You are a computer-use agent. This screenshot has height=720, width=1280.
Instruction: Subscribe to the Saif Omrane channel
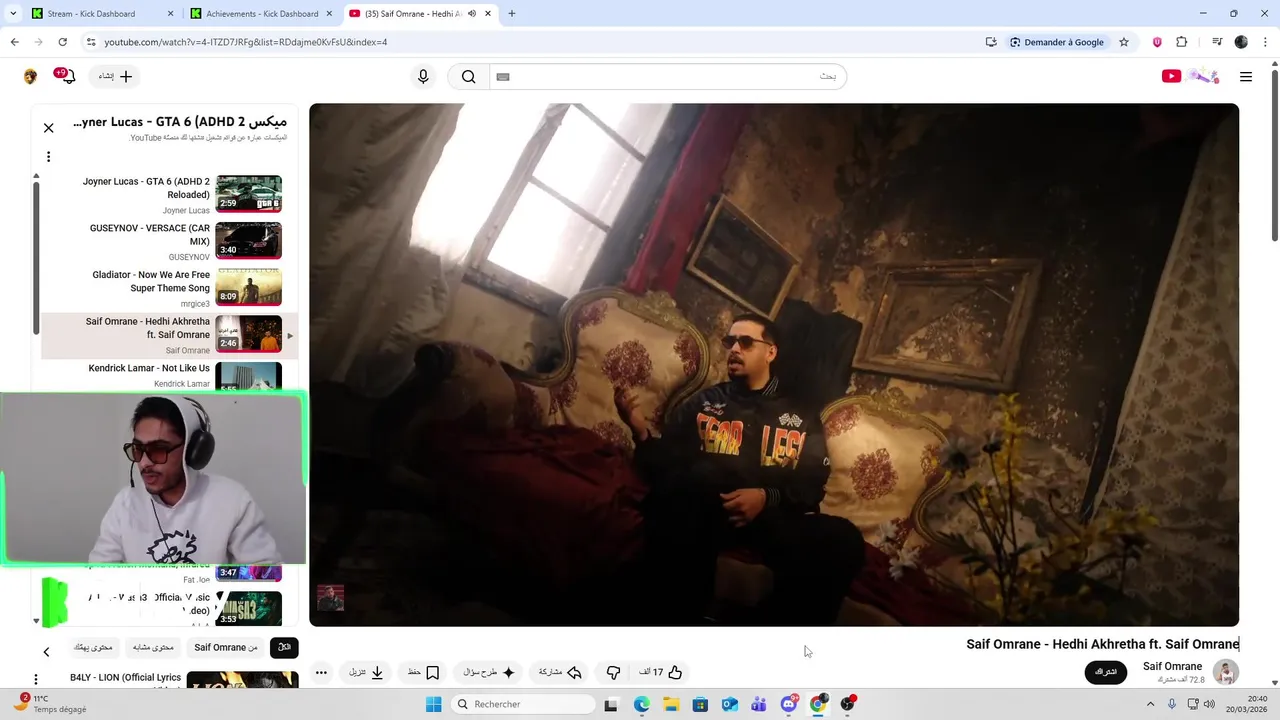point(1105,672)
